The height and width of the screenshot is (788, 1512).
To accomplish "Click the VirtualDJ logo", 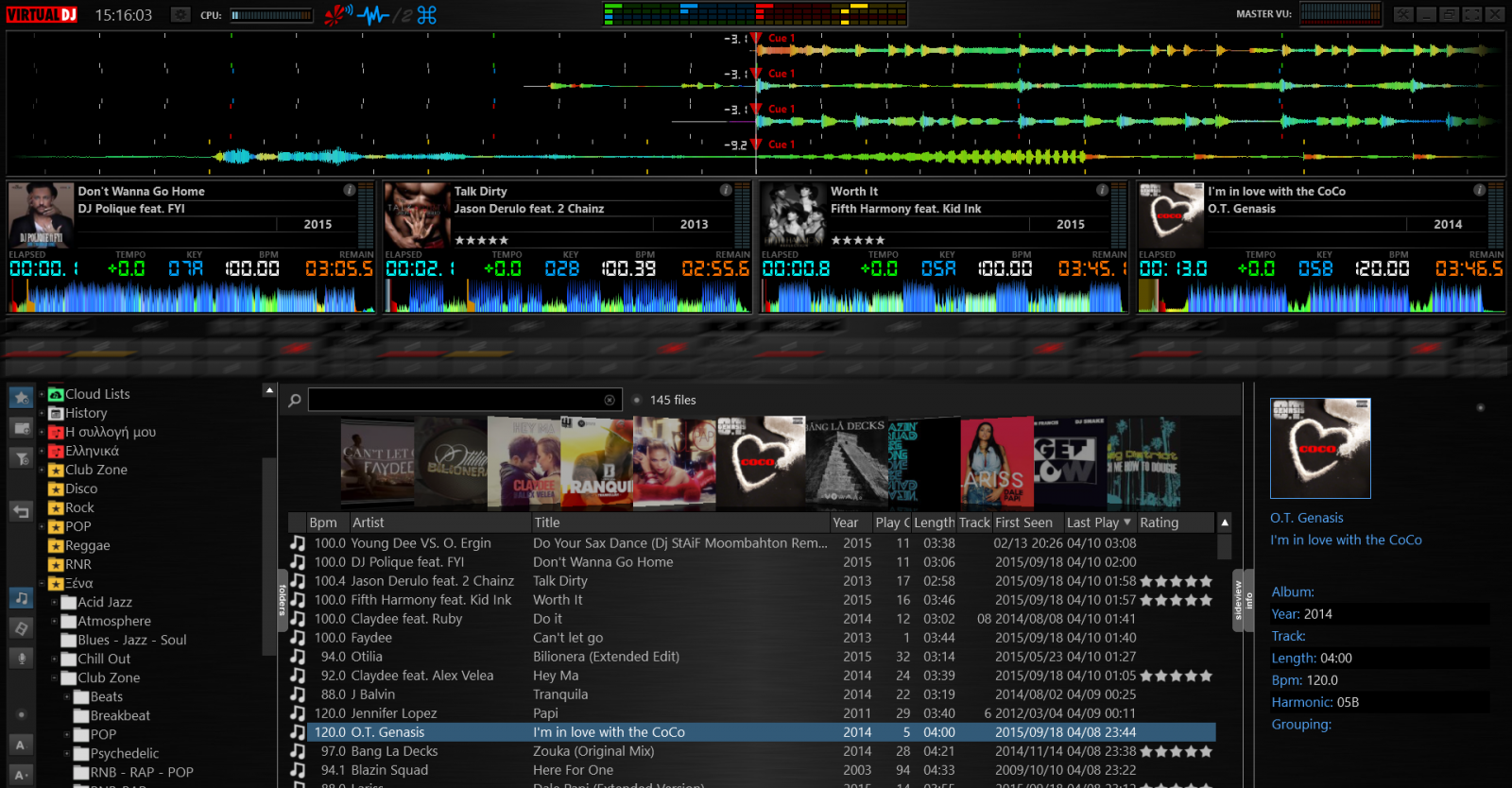I will 42,14.
